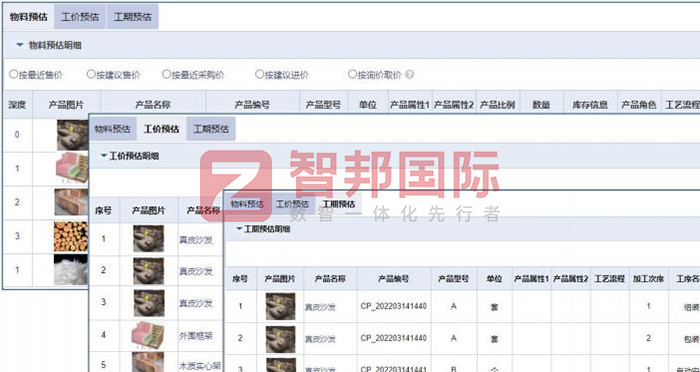The image size is (700, 372).
Task: Open the logs thumbnail in depth 3 row
Action: tap(71, 236)
